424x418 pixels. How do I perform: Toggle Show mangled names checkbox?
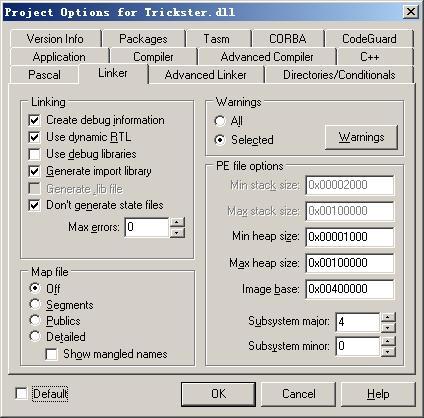[x=51, y=354]
